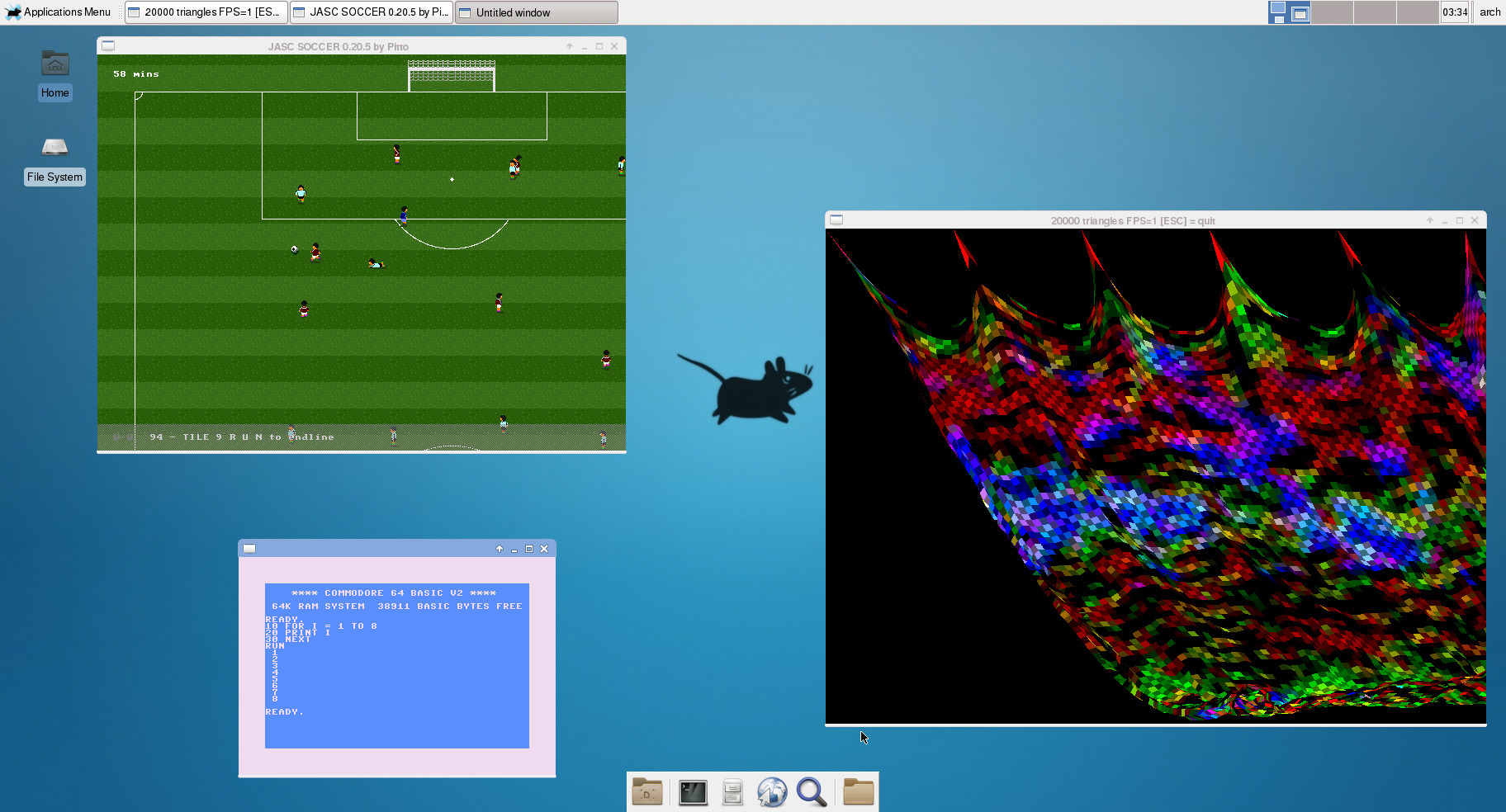Select JASC SOCCER in the taskbar
Viewport: 1506px width, 812px height.
pyautogui.click(x=372, y=12)
